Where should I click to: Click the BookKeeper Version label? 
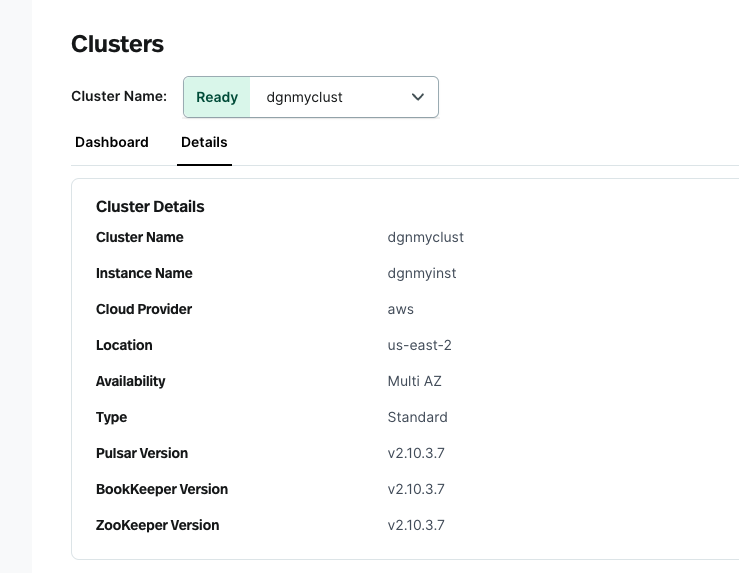coord(162,489)
